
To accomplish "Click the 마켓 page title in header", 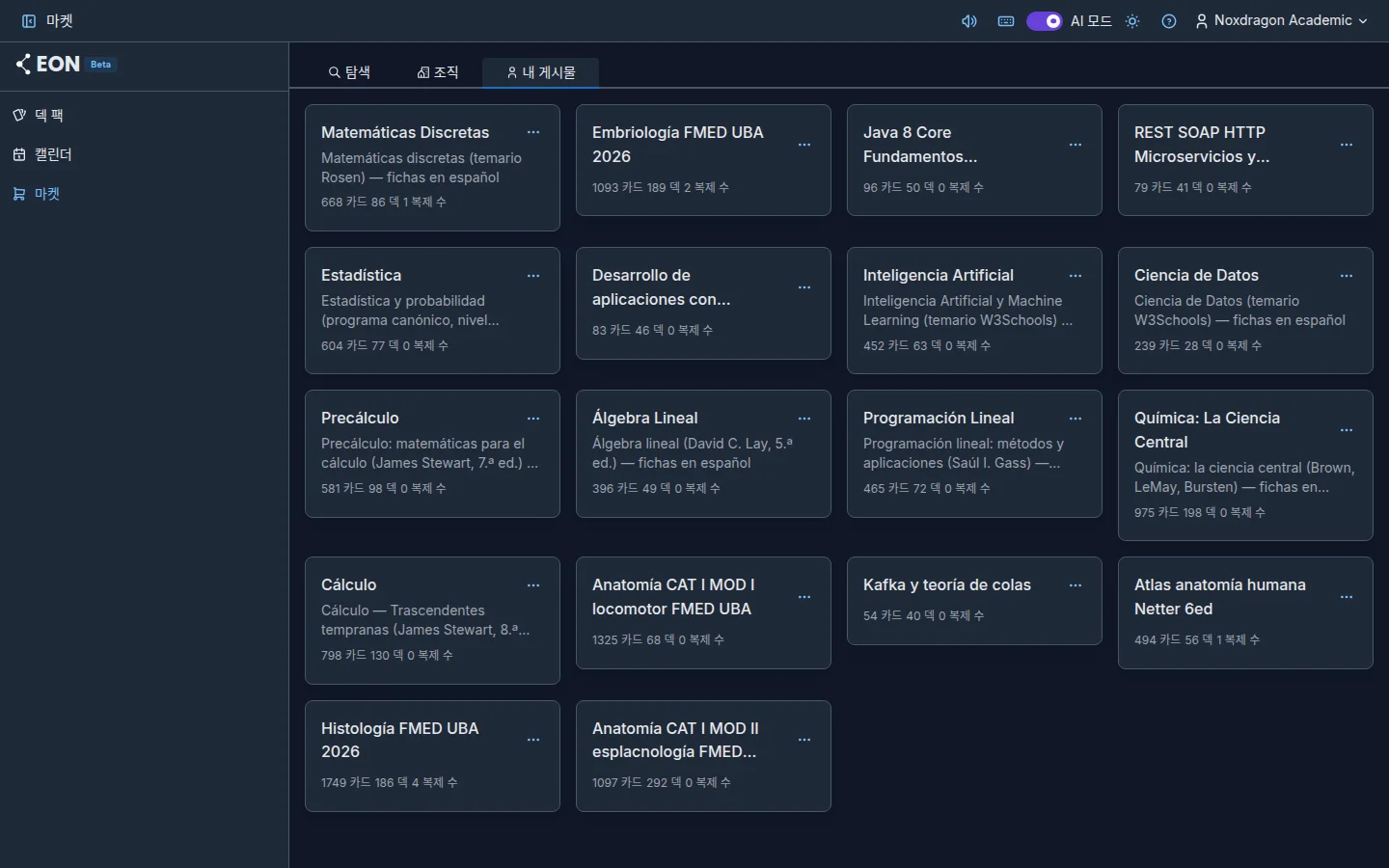I will pyautogui.click(x=60, y=21).
